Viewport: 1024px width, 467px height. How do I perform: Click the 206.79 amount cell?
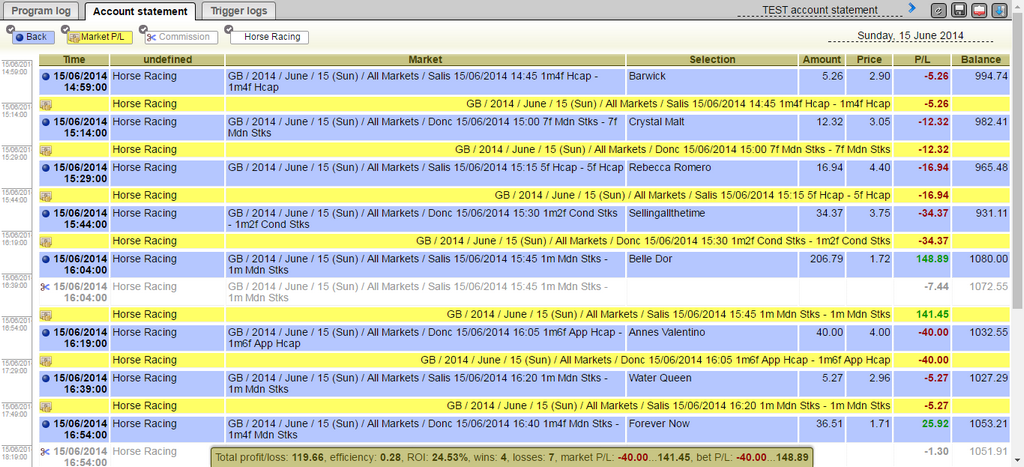(822, 265)
